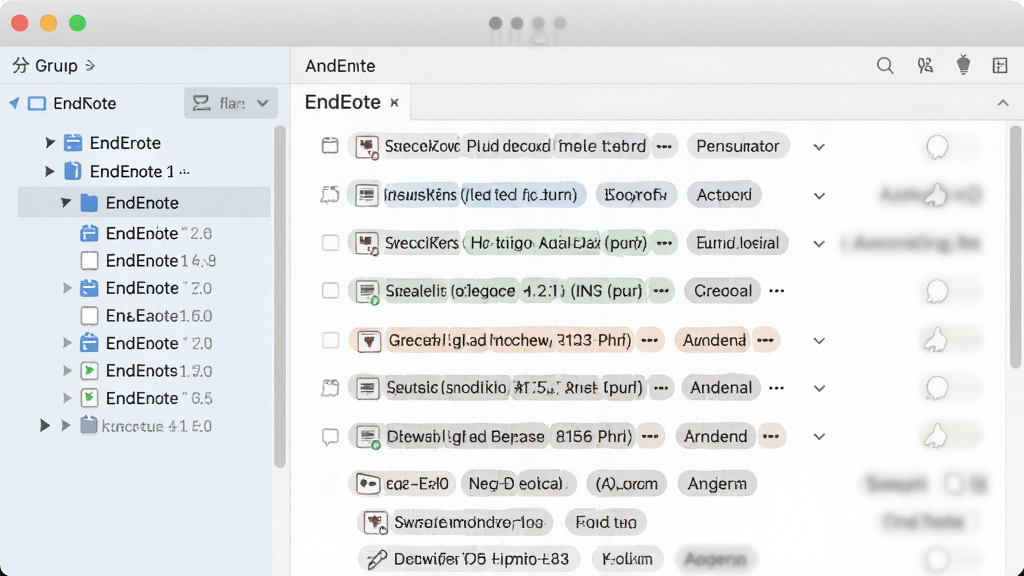Screen dimensions: 1024x576
Task: Check the box on the Pensunator row
Action: click(x=330, y=146)
